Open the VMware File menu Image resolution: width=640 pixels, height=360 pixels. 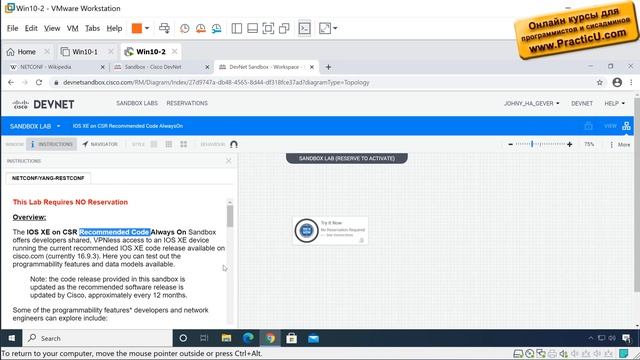(12, 28)
